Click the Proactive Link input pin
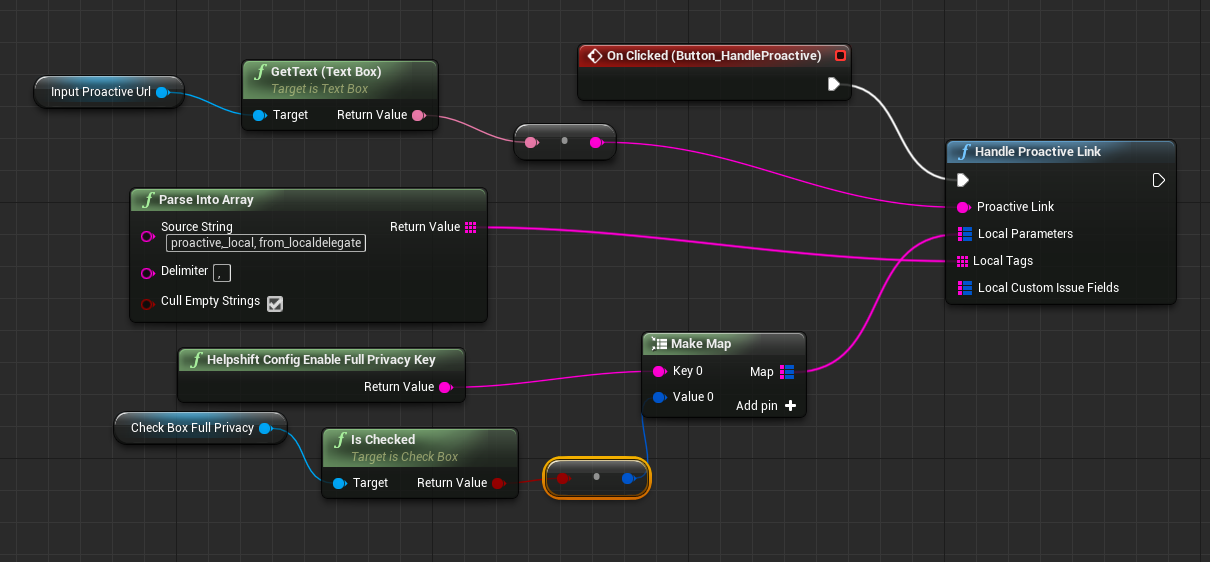This screenshot has width=1210, height=562. [x=963, y=207]
